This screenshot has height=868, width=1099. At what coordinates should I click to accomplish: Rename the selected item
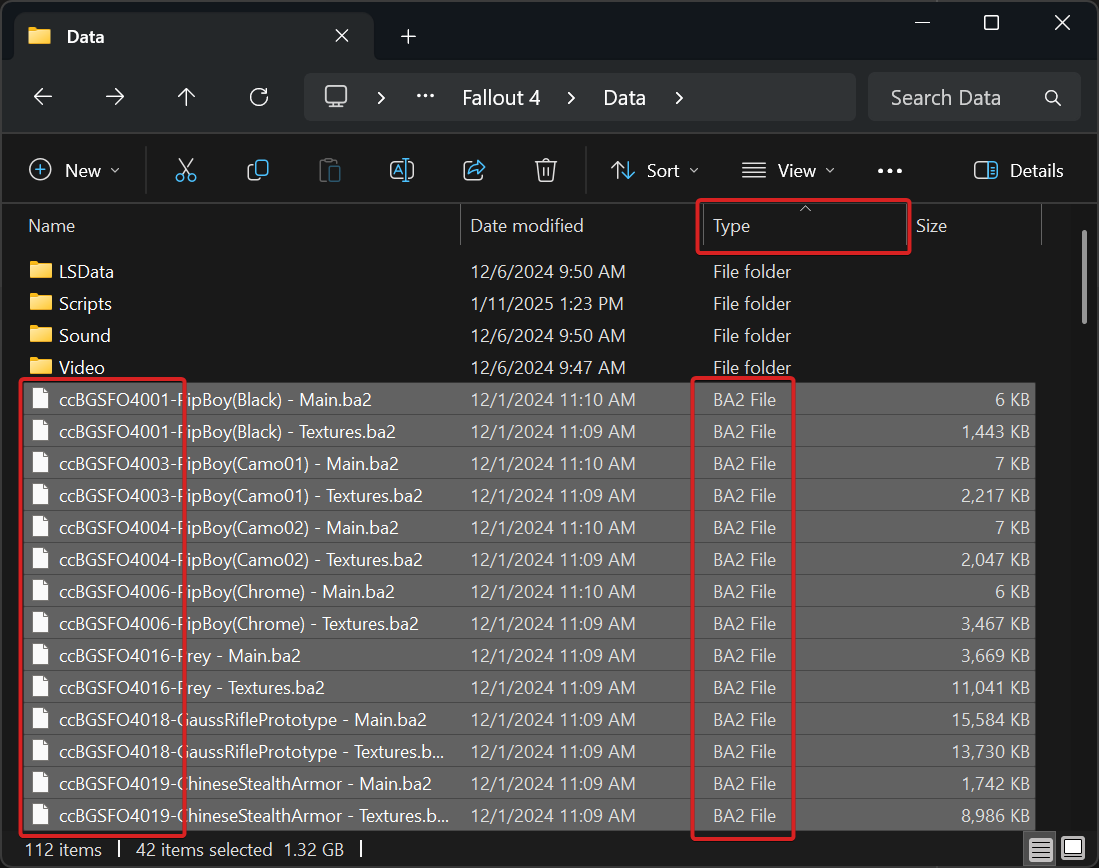[402, 170]
